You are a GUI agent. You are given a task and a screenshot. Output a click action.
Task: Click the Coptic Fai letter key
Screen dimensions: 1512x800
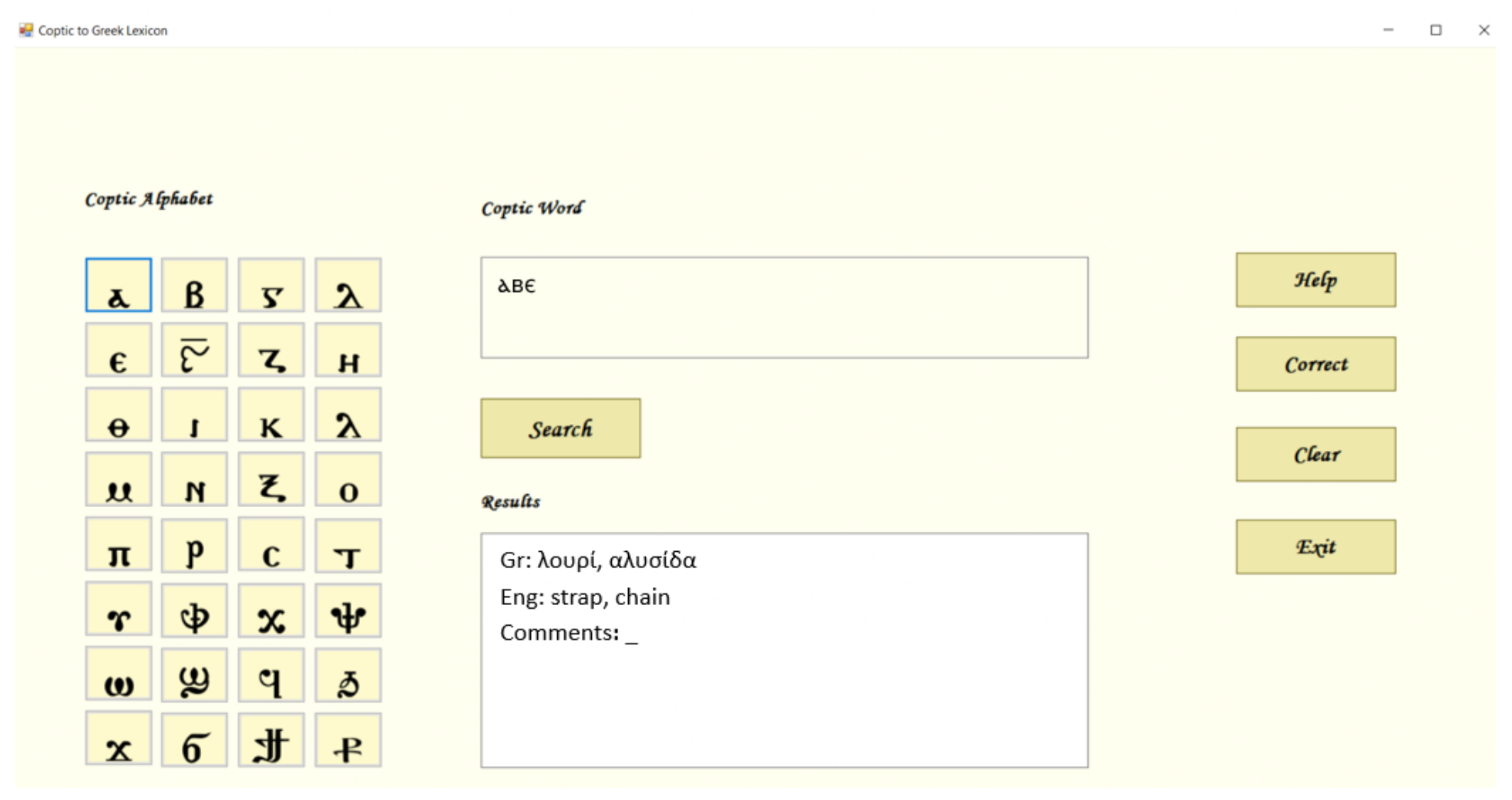271,675
